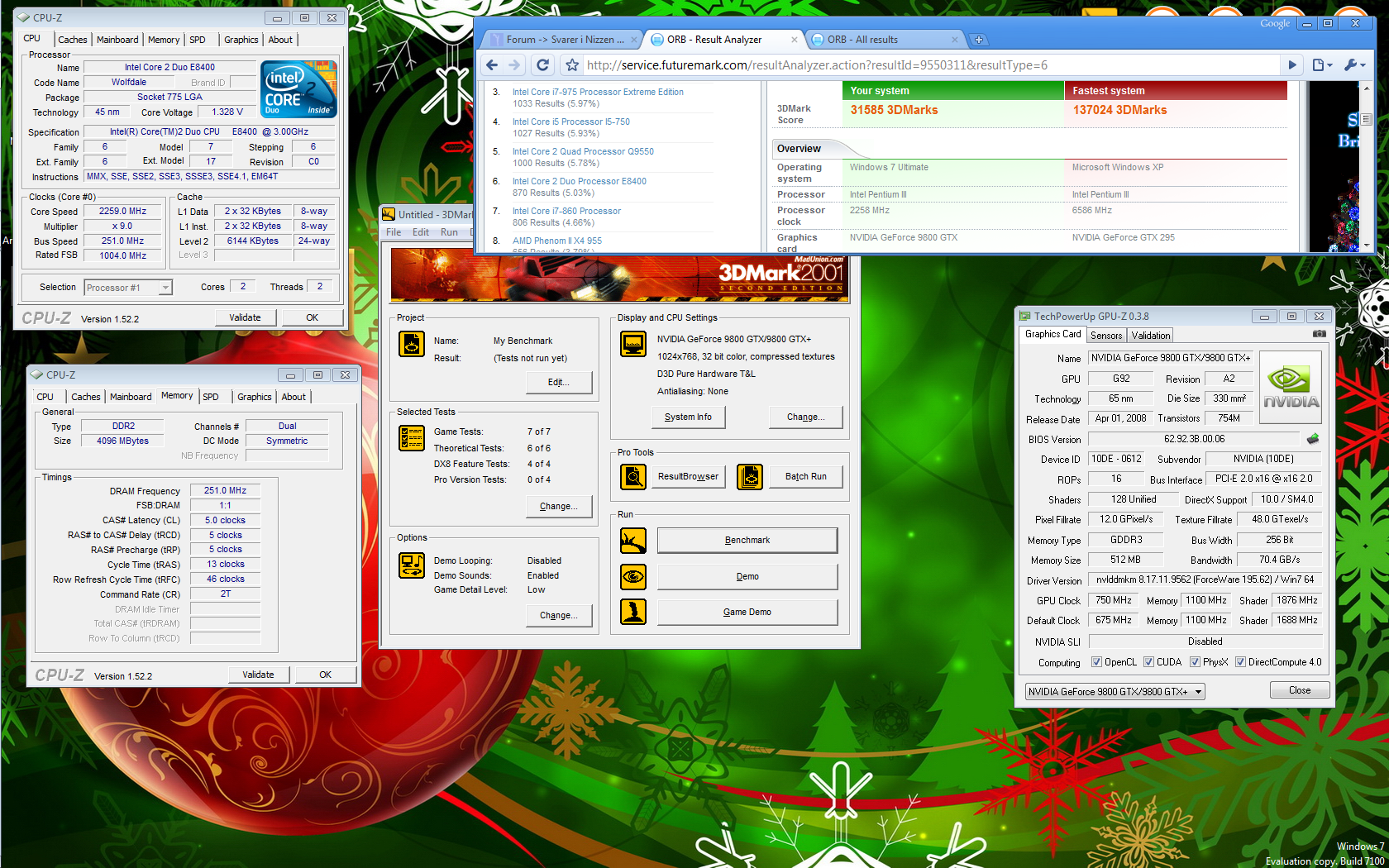The height and width of the screenshot is (868, 1389).
Task: Open the Graphics tab in lower CPU-Z window
Action: point(254,397)
